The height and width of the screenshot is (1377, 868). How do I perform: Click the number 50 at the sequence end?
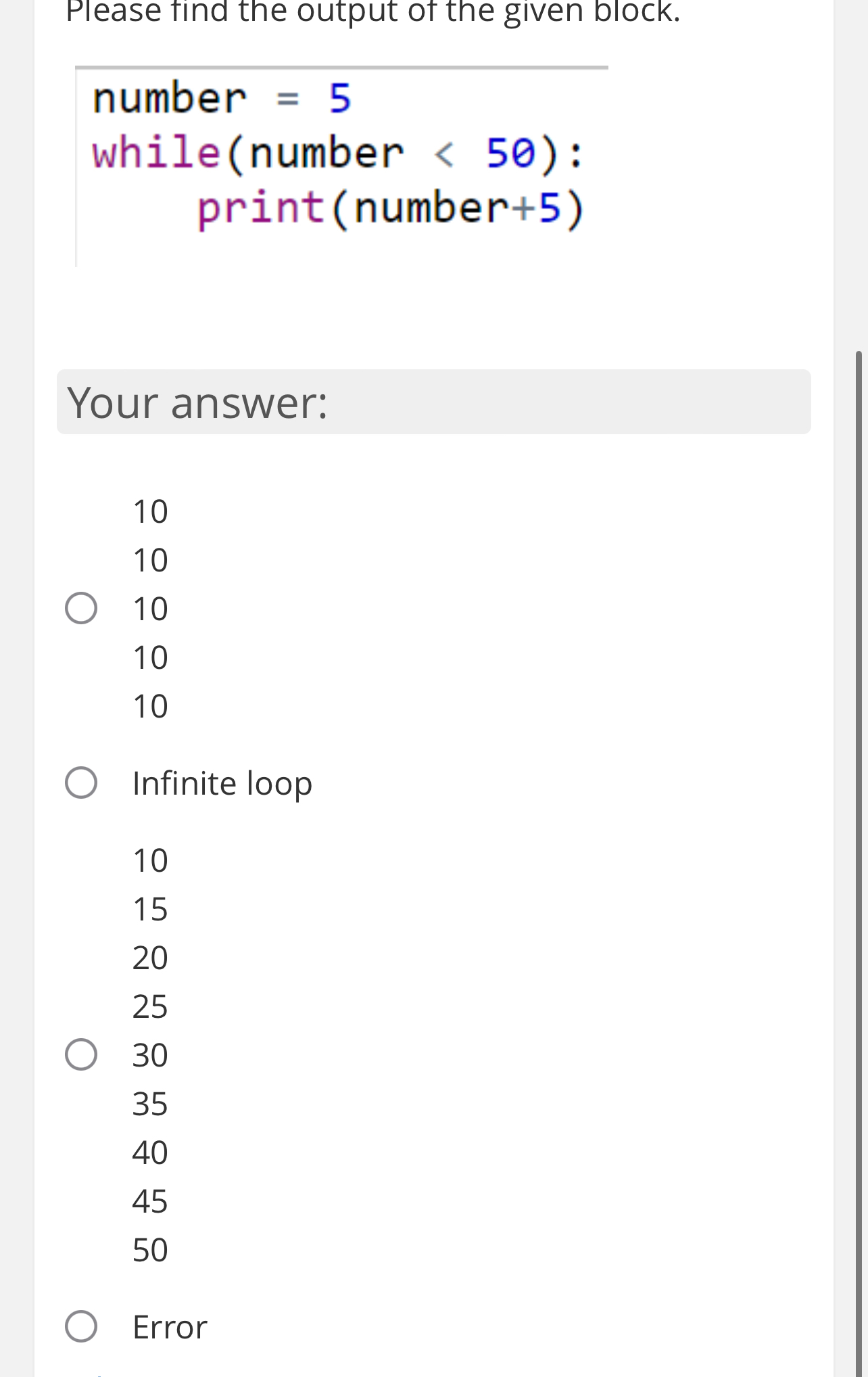[x=149, y=1249]
